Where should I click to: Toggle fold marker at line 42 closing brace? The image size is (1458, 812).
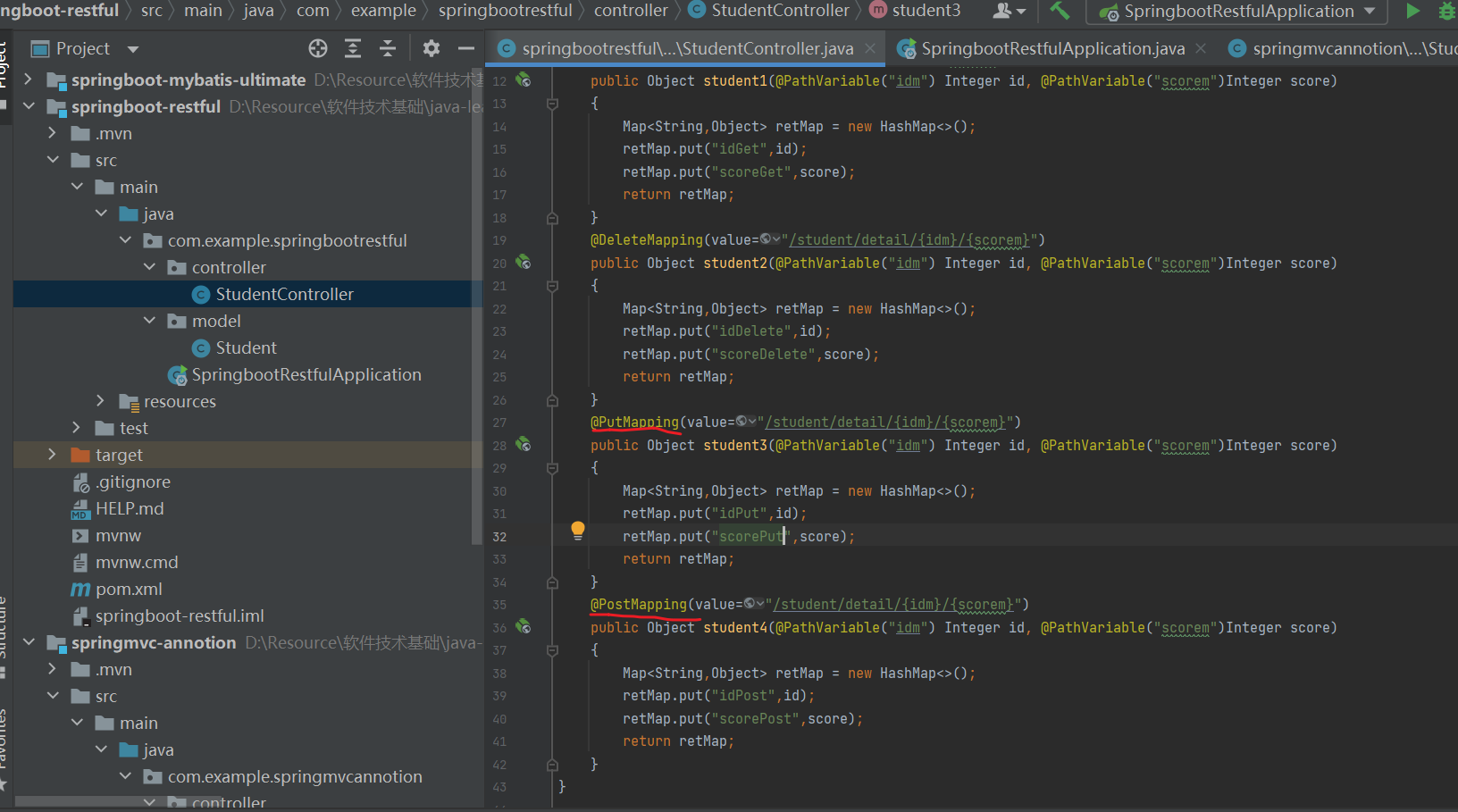point(552,765)
